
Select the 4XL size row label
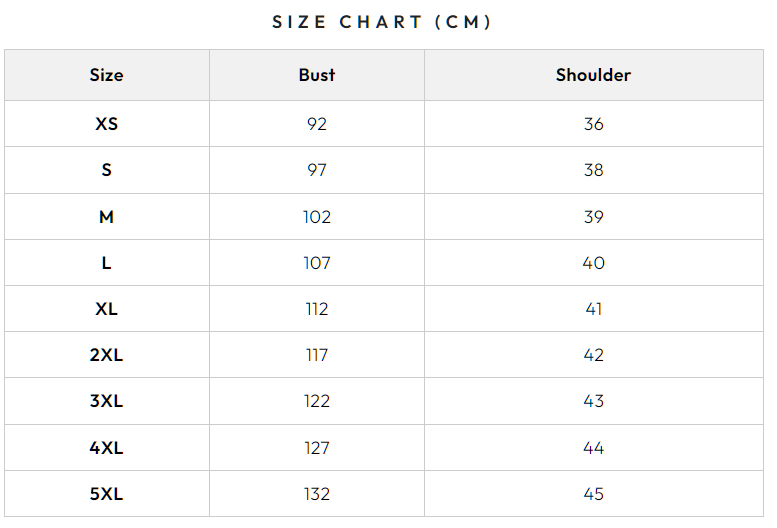106,448
